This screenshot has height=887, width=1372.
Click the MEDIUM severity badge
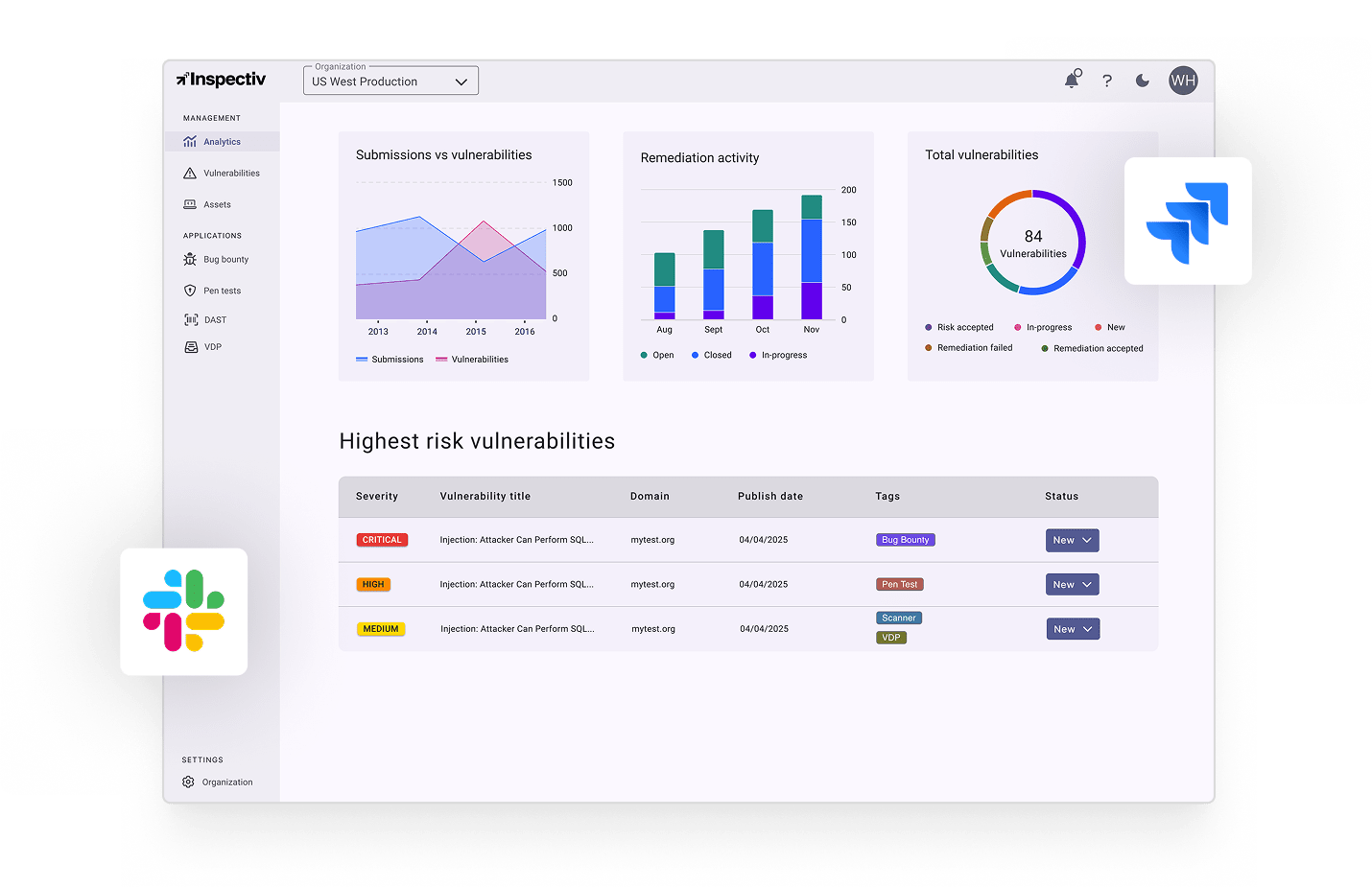coord(381,629)
